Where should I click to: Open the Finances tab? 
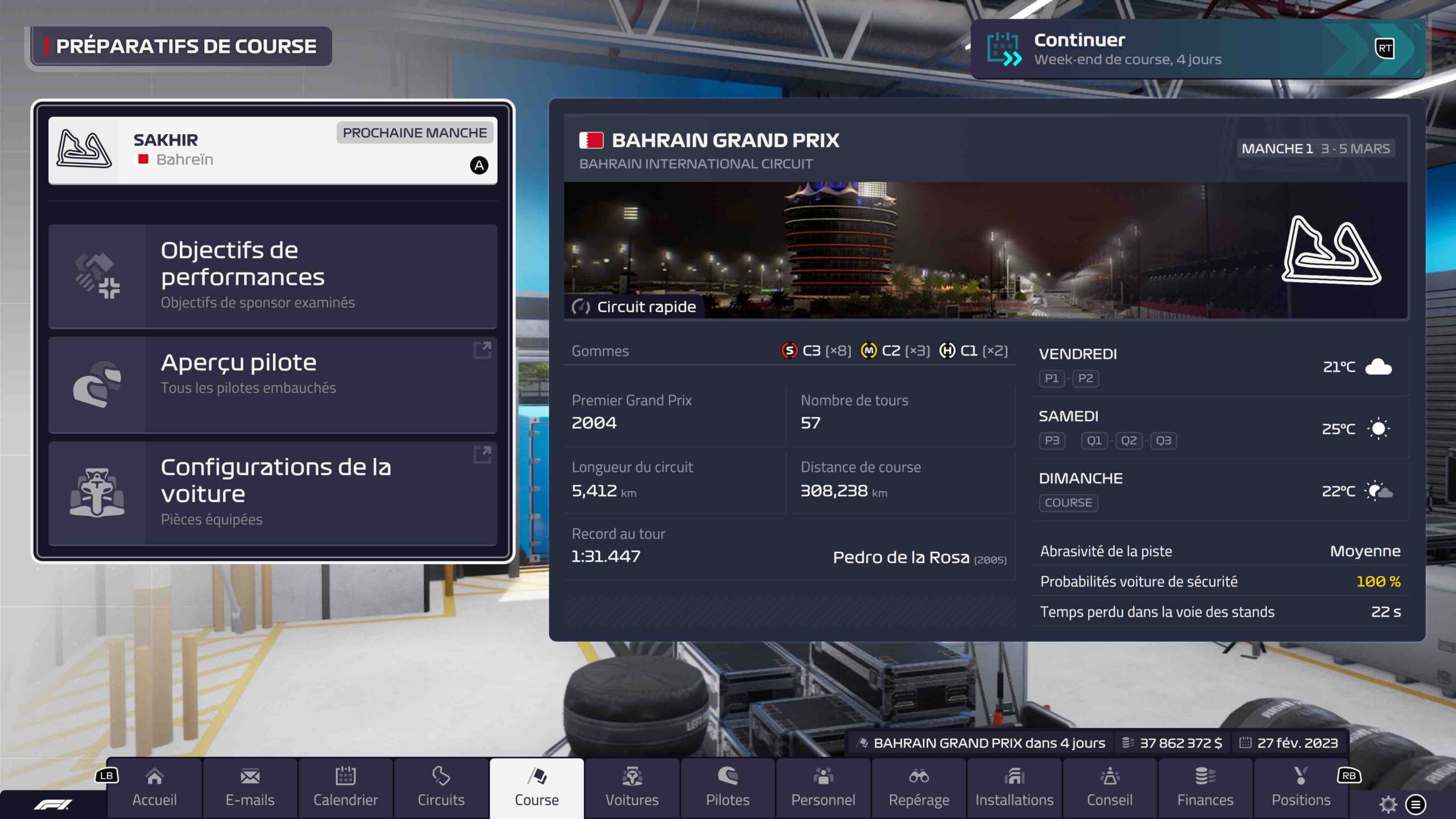[x=1205, y=788]
